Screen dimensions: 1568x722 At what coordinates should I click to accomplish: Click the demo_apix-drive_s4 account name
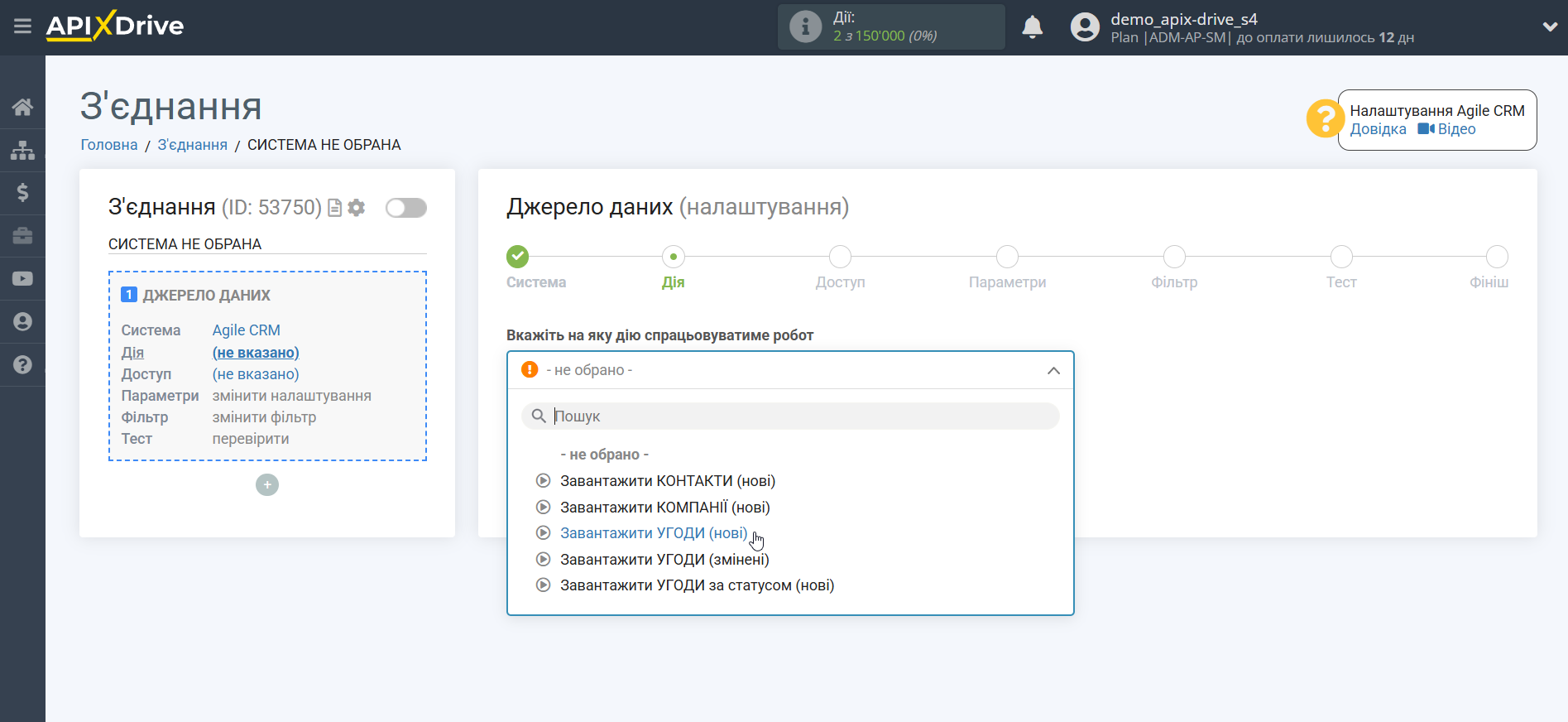1184,19
